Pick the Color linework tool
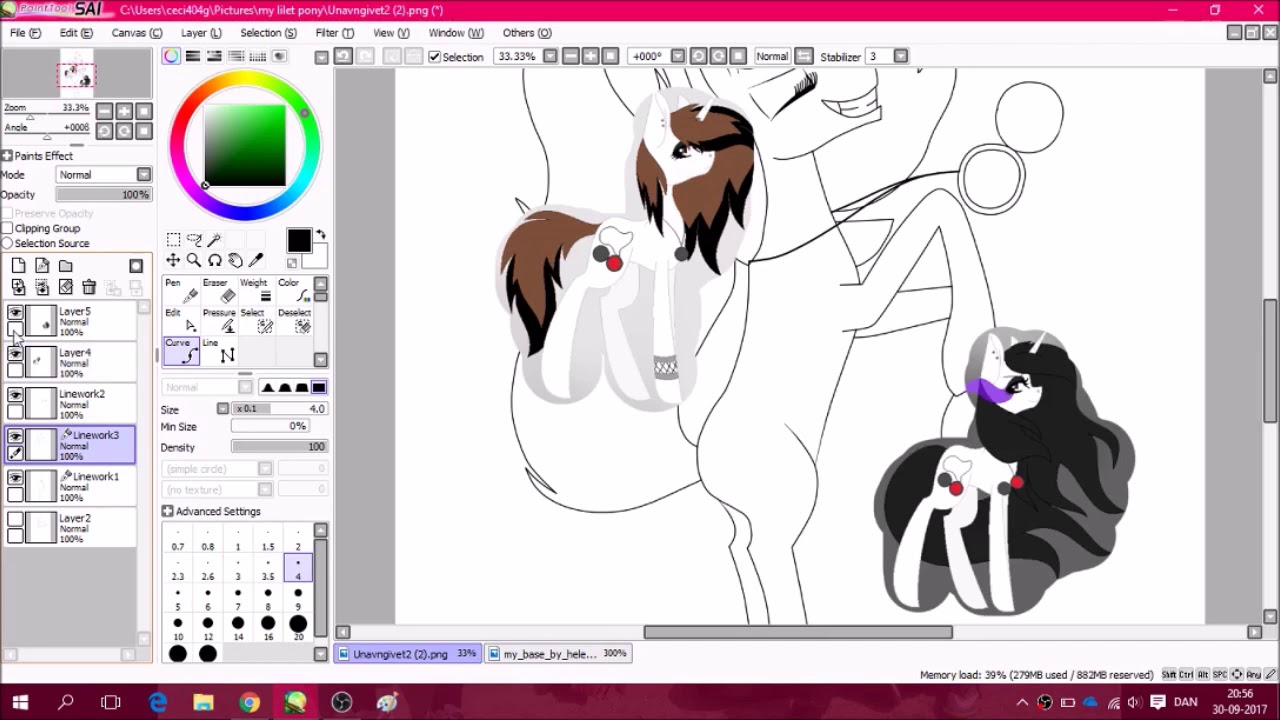The height and width of the screenshot is (720, 1280). click(294, 290)
